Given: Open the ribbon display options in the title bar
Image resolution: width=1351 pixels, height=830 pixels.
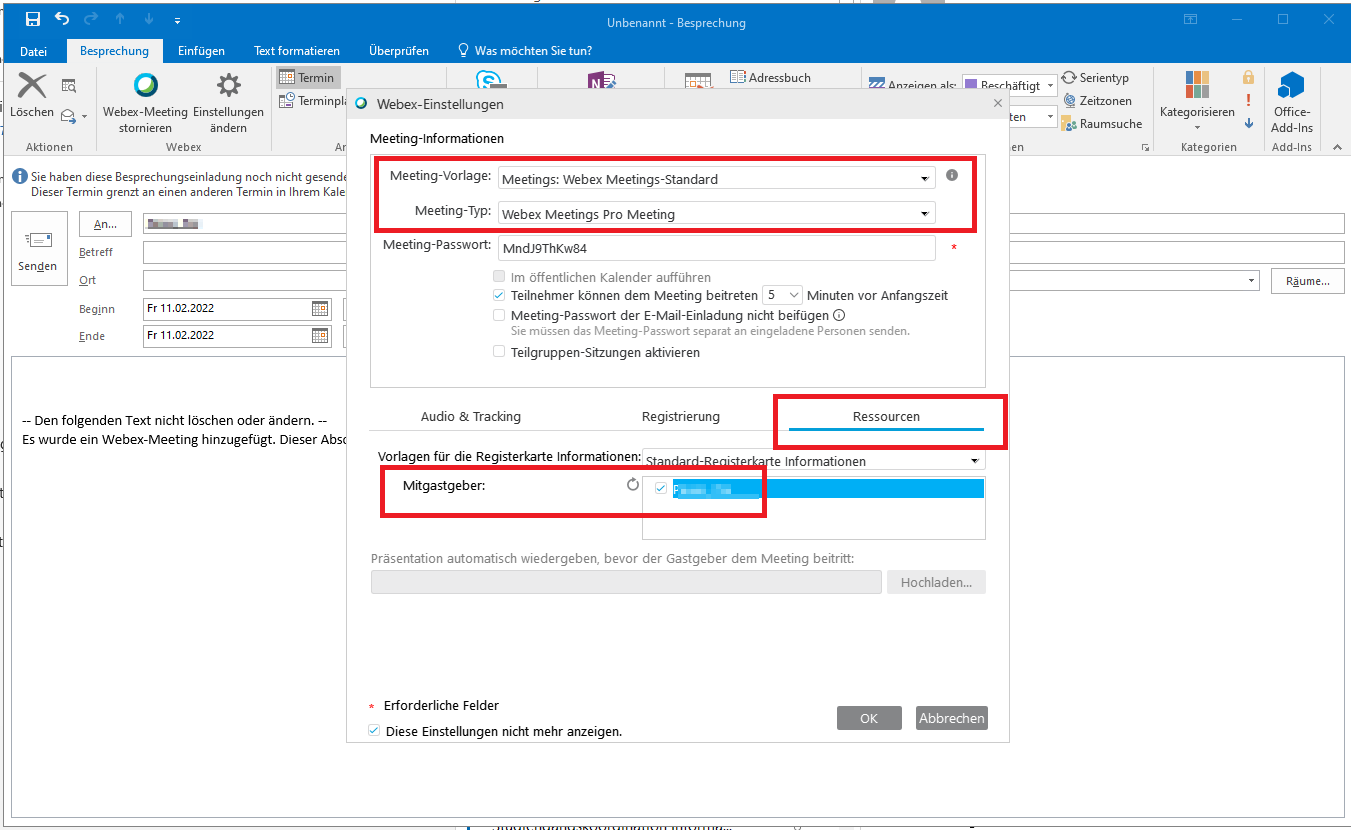Looking at the screenshot, I should tap(1190, 20).
